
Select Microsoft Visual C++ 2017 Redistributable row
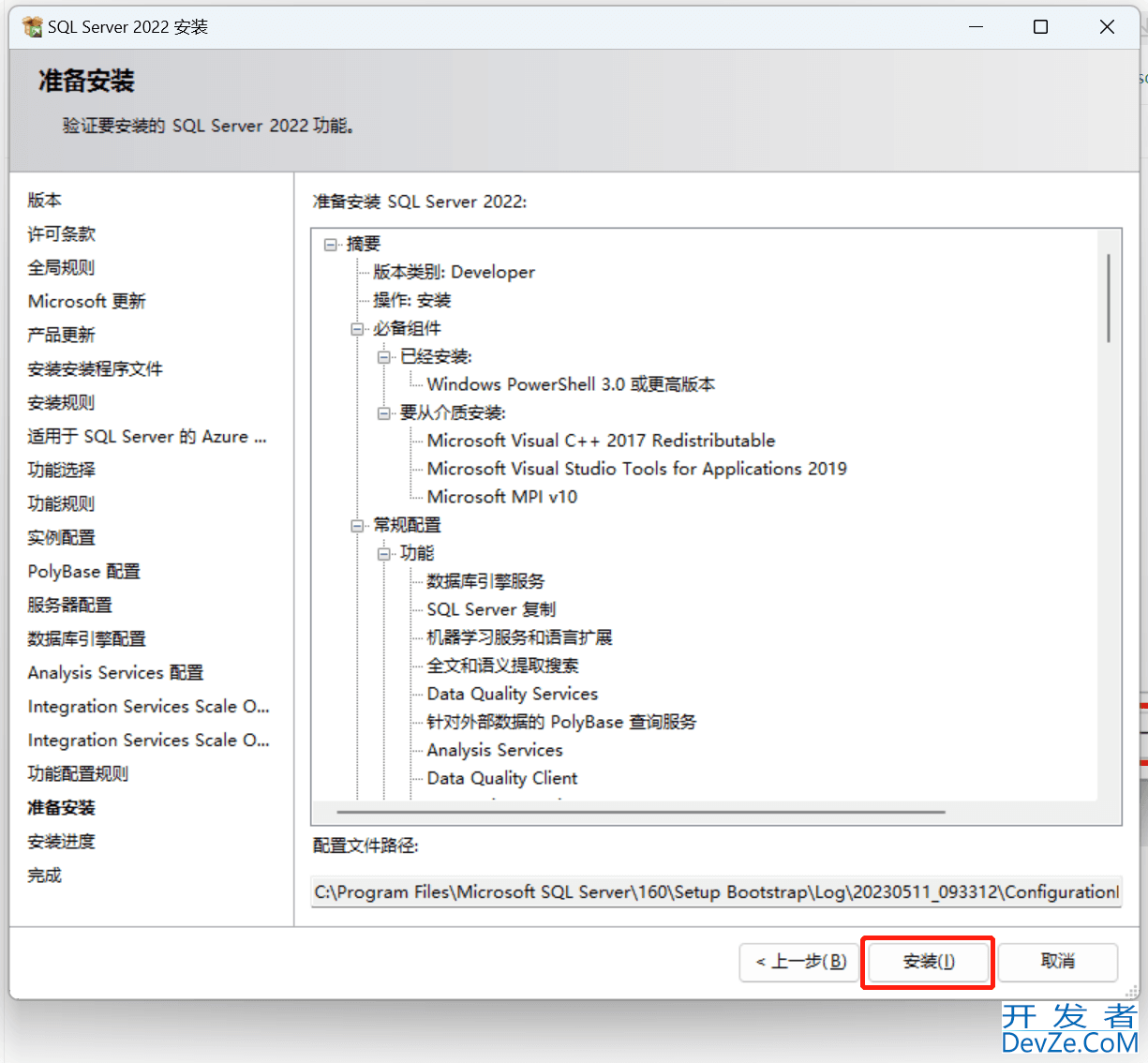tap(601, 441)
